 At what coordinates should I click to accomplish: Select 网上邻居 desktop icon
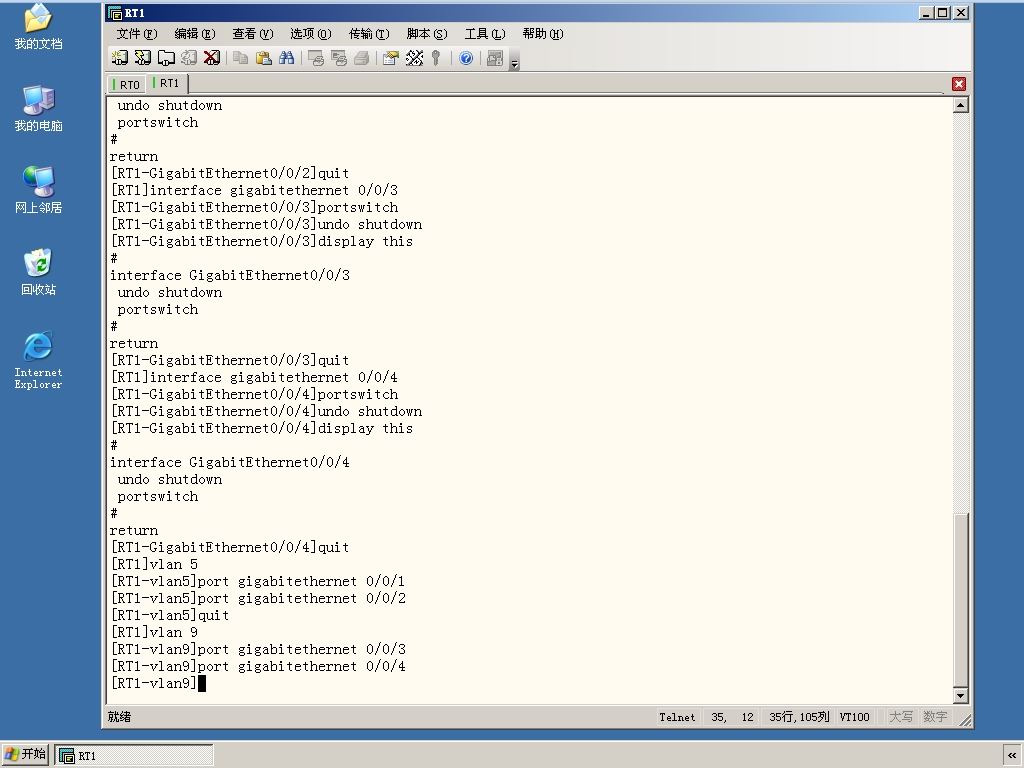pyautogui.click(x=38, y=190)
